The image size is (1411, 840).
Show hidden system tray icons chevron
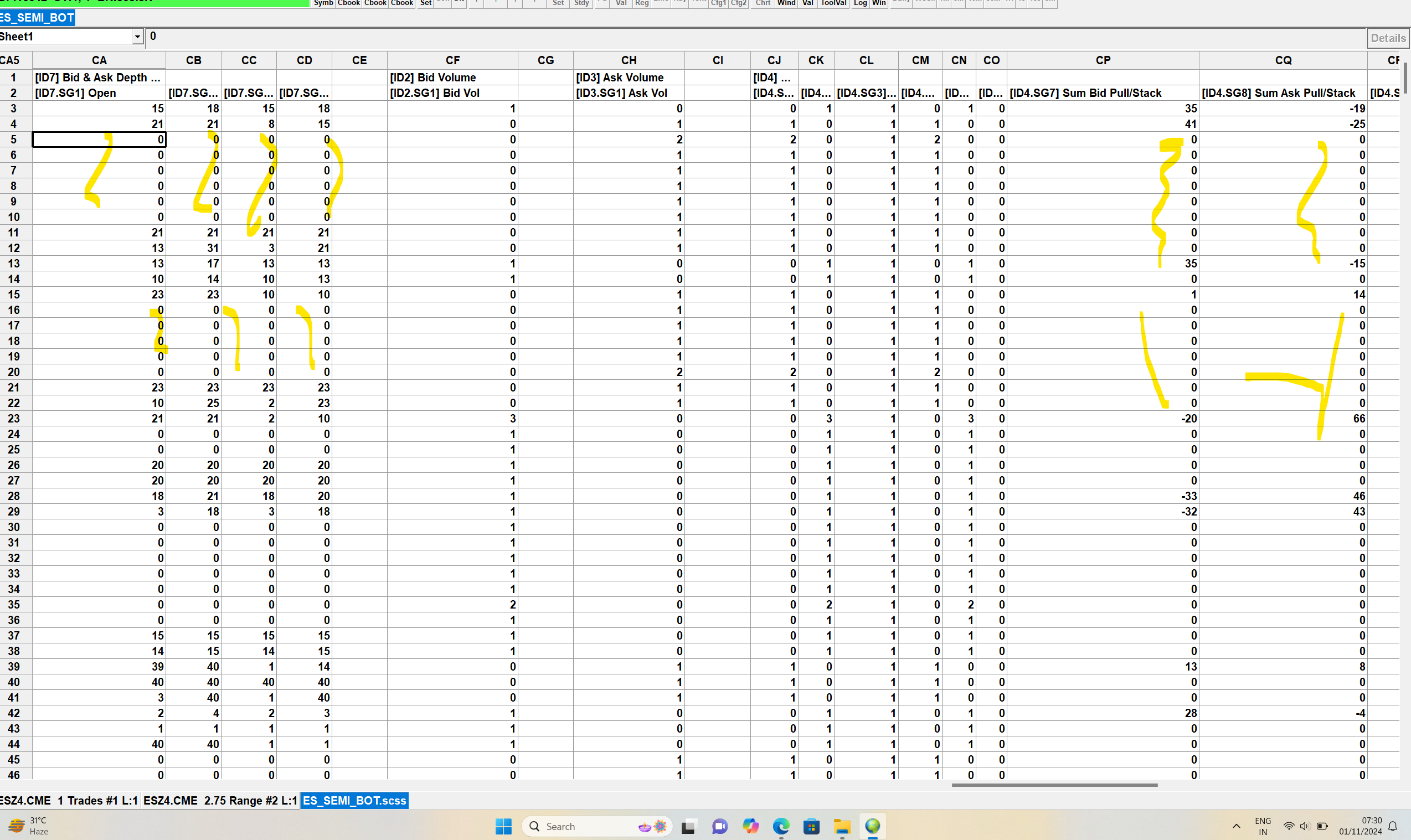[1236, 826]
